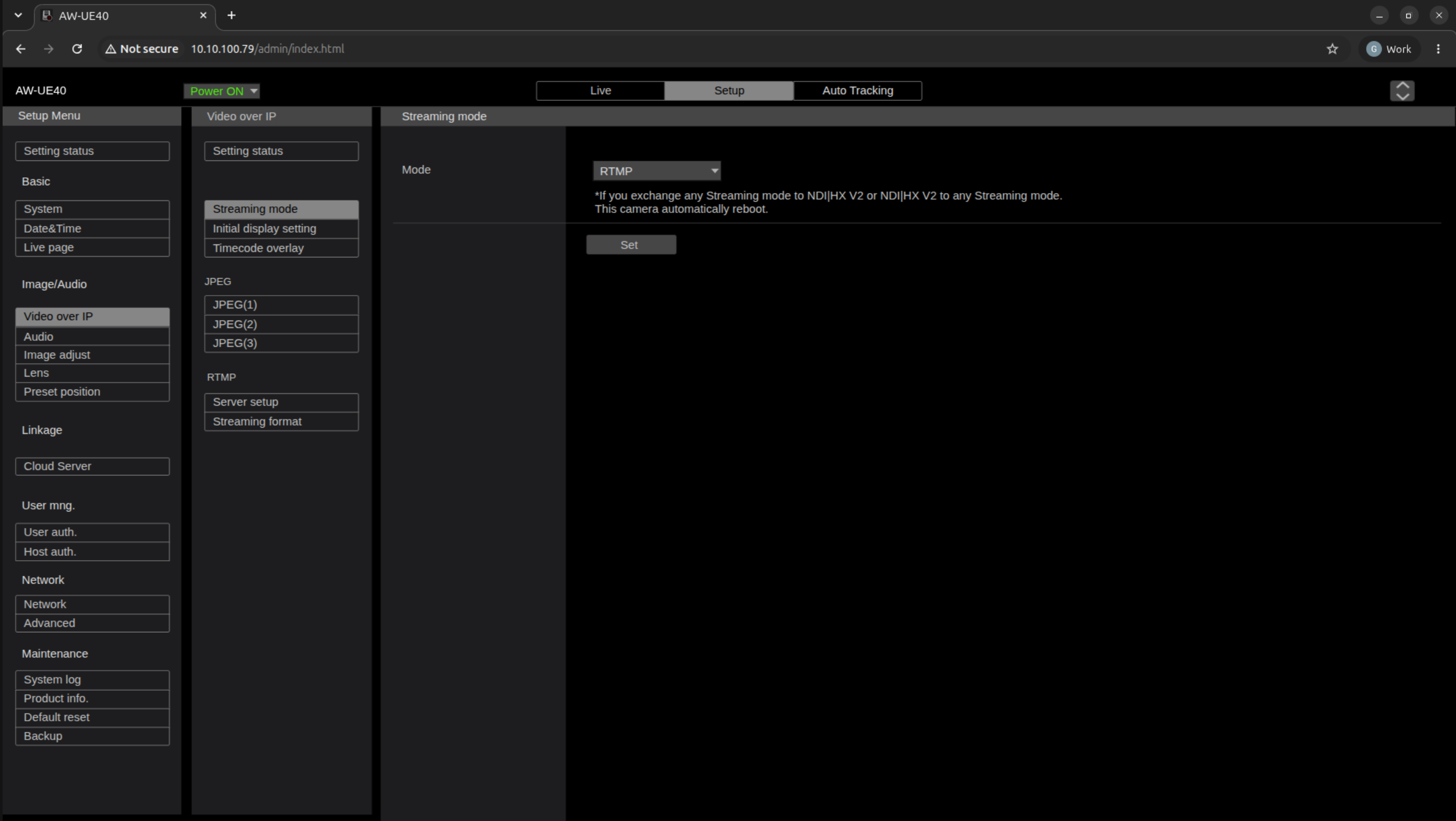The width and height of the screenshot is (1456, 821).
Task: Open User auth. settings
Action: [92, 532]
